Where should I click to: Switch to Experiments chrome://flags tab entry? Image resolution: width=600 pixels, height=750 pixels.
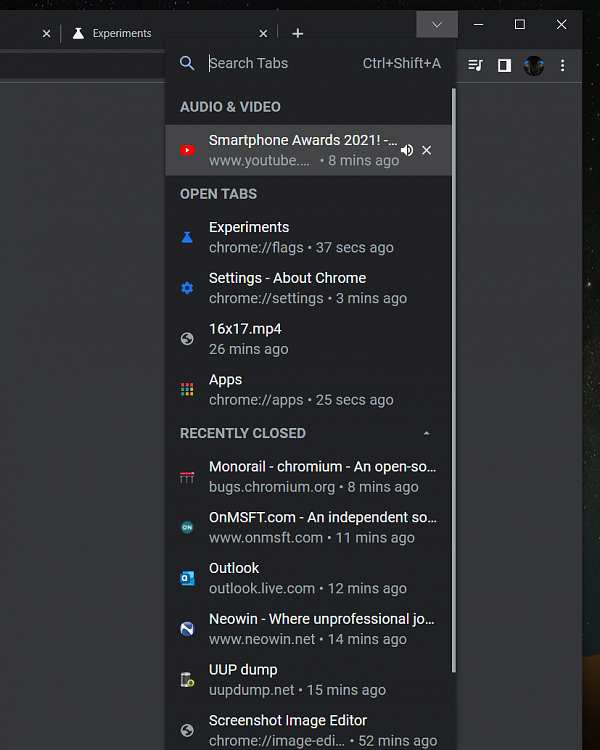click(x=308, y=237)
